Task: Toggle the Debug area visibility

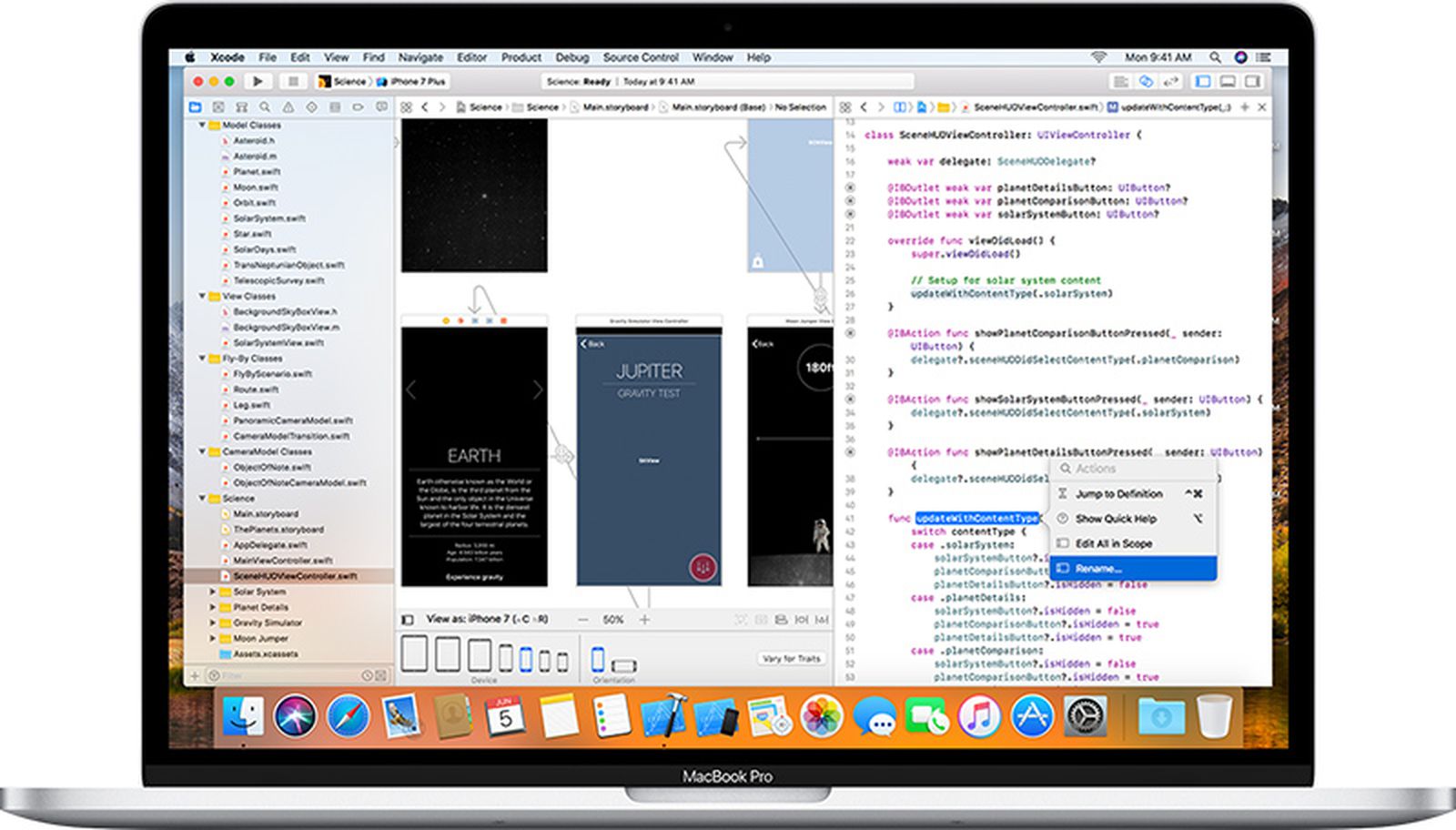Action: pos(1228,82)
